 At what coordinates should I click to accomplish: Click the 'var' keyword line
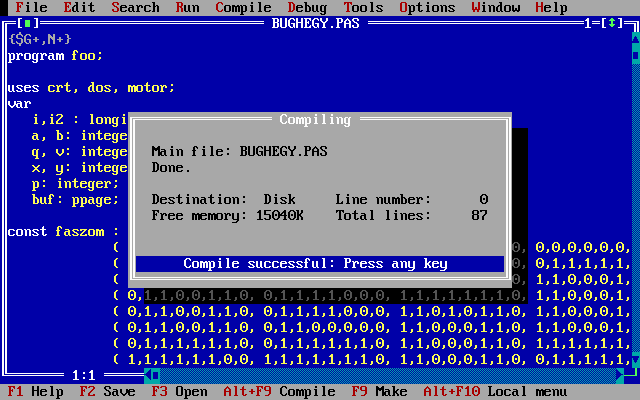coord(20,104)
